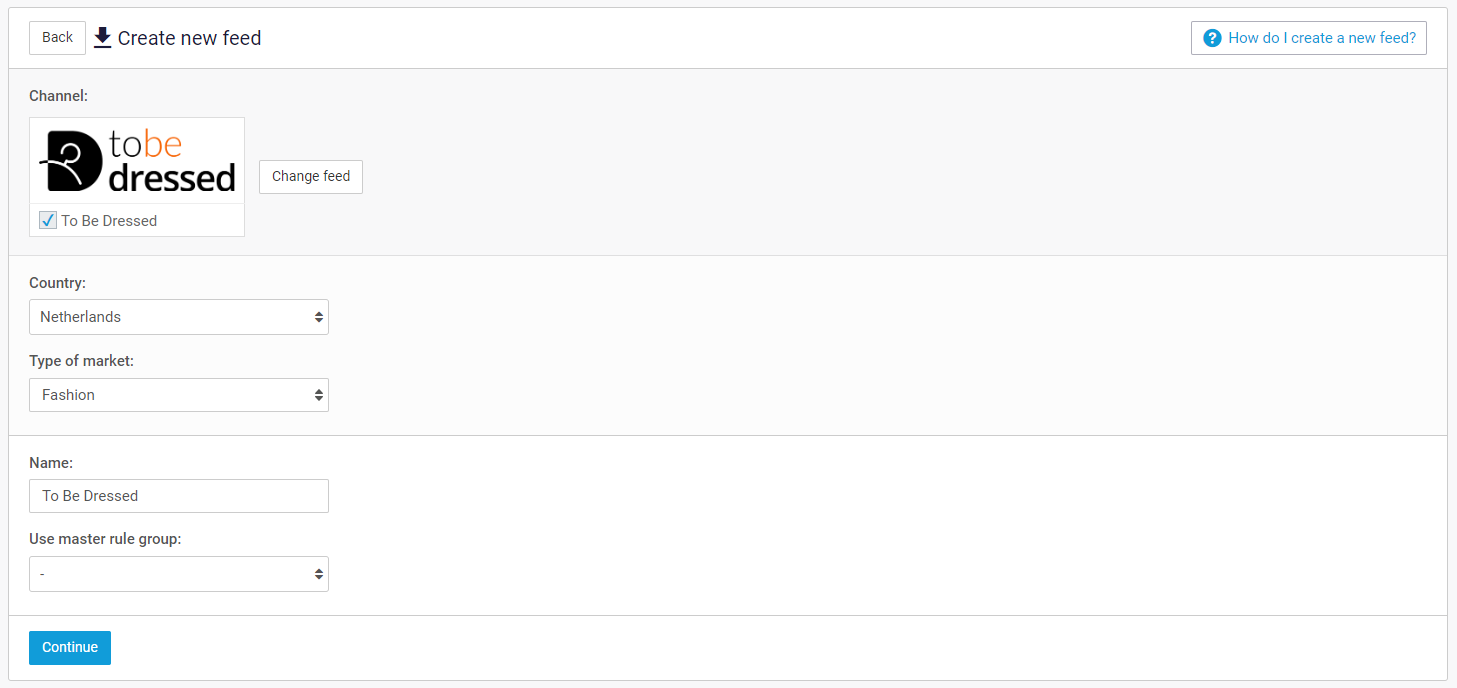Click the Use master rule group label
Viewport: 1457px width, 688px height.
105,539
